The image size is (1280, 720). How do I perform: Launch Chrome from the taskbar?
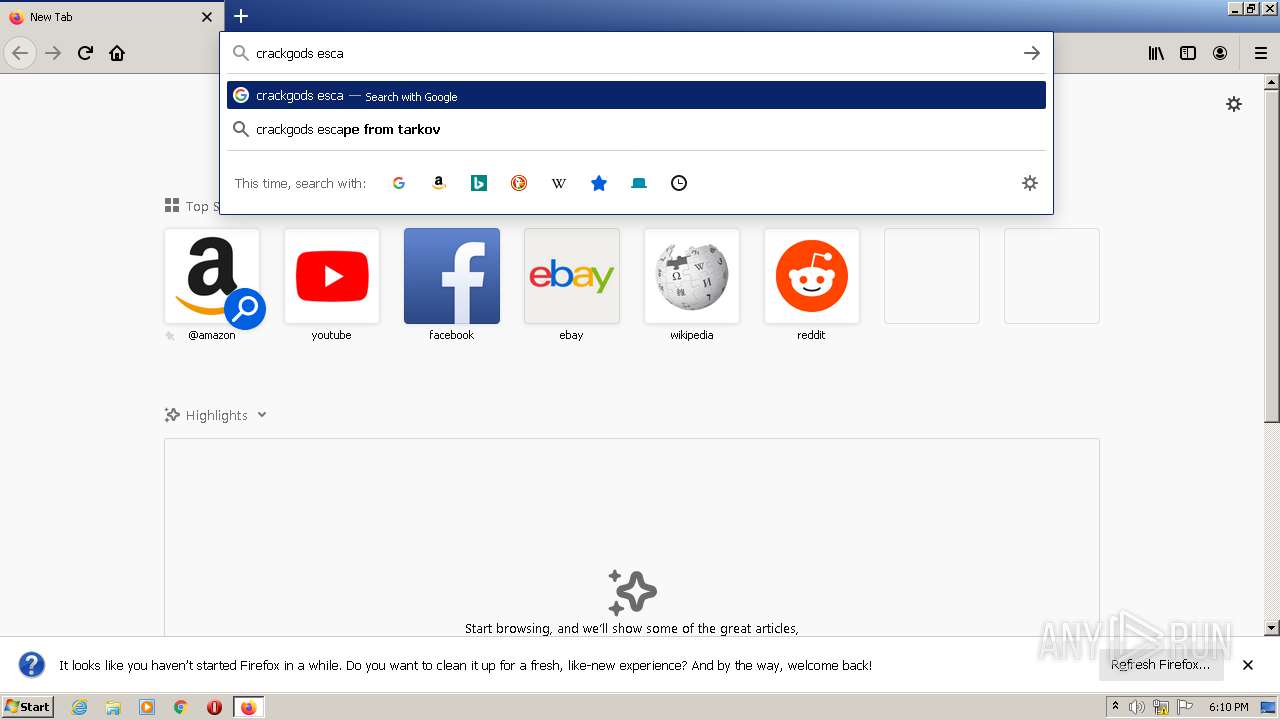[x=180, y=707]
